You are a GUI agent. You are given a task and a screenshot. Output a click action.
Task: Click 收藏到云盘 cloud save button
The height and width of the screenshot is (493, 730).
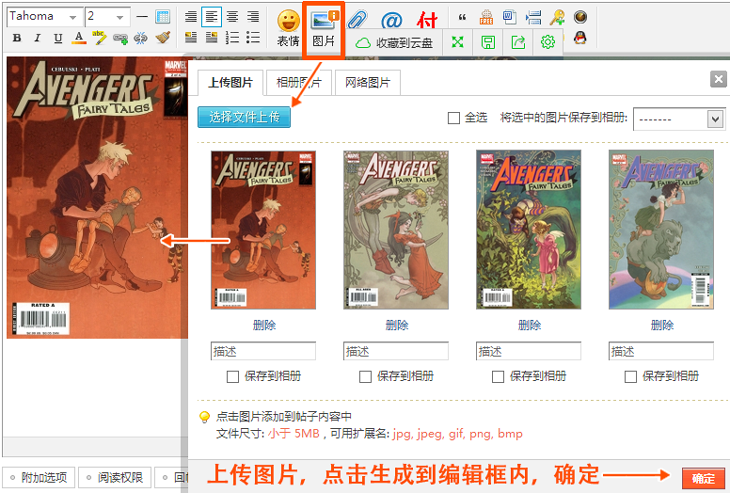pos(394,43)
